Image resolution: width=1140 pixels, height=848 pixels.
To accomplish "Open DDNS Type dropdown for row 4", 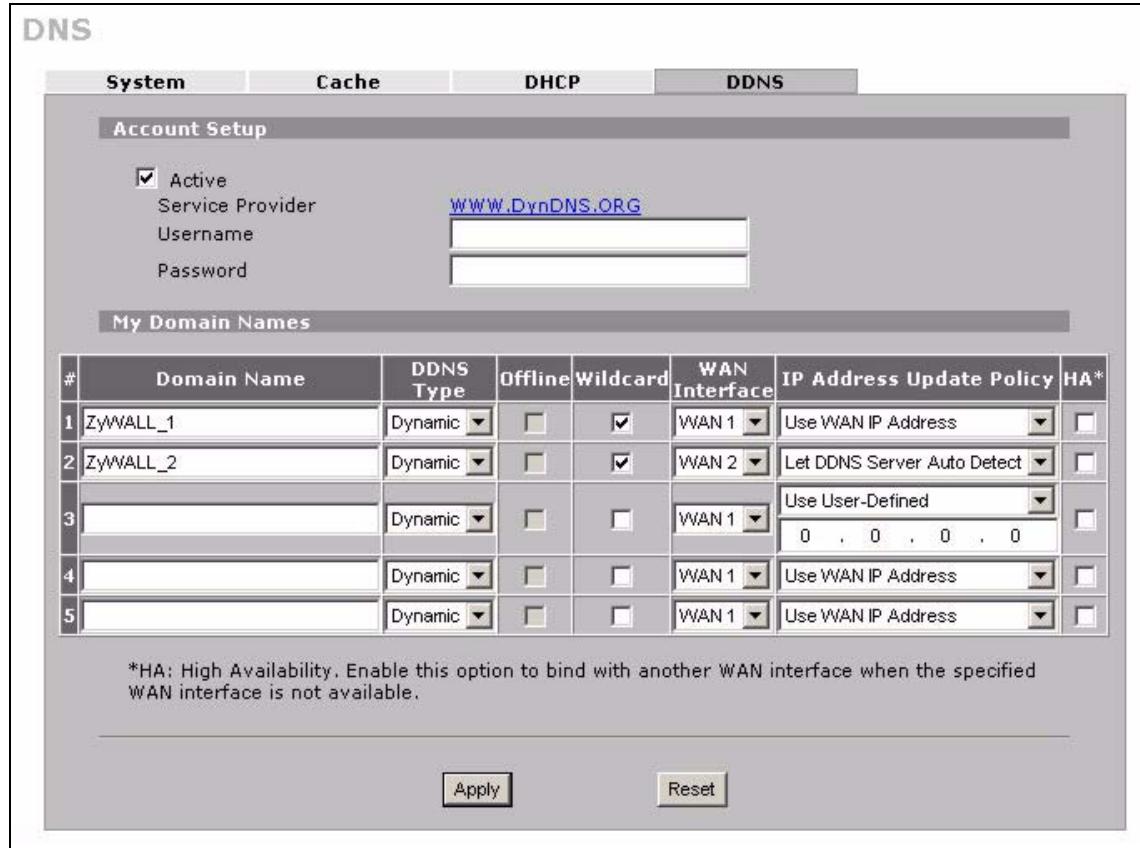I will (x=439, y=576).
